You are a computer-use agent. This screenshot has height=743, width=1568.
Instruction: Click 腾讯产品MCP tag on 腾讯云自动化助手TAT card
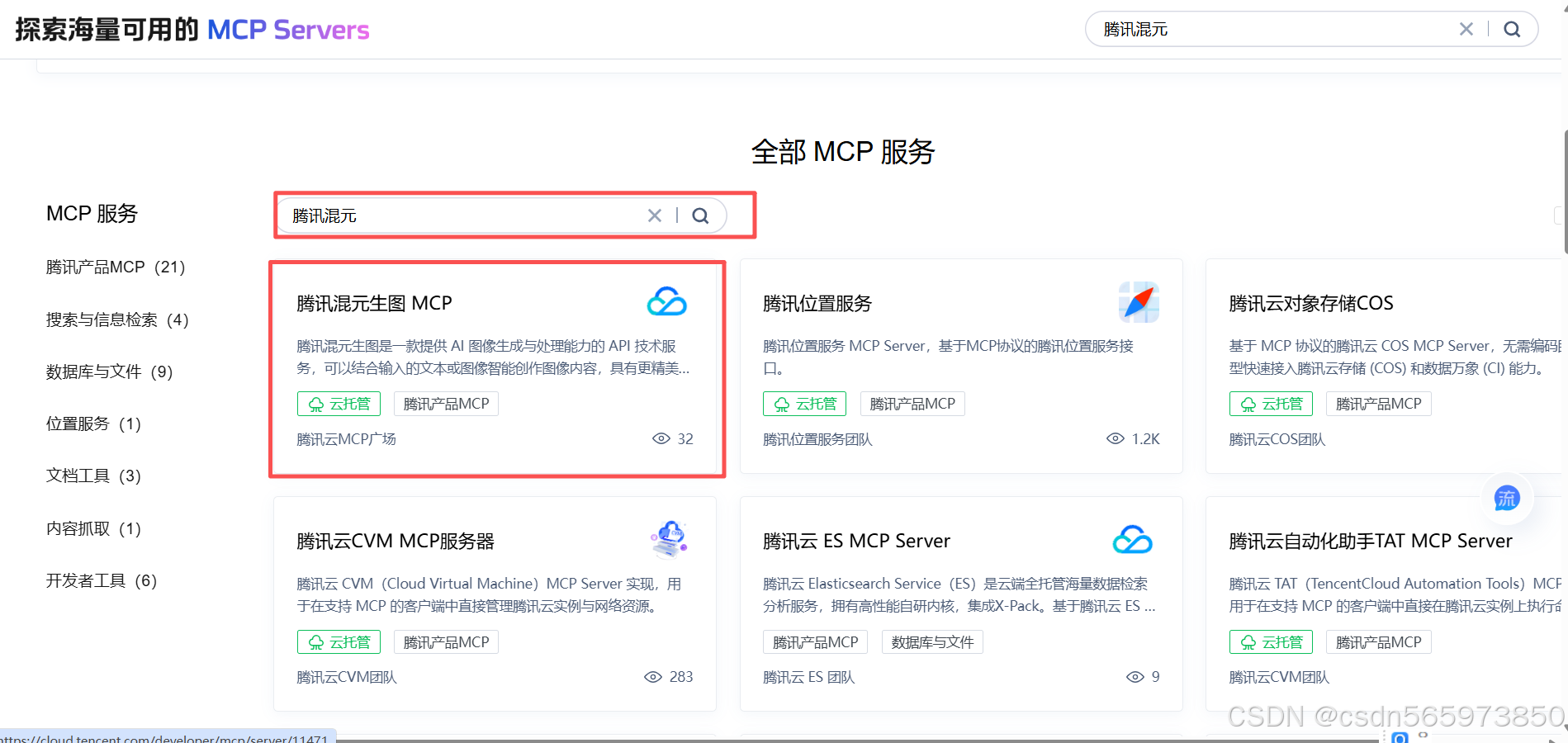point(1379,642)
